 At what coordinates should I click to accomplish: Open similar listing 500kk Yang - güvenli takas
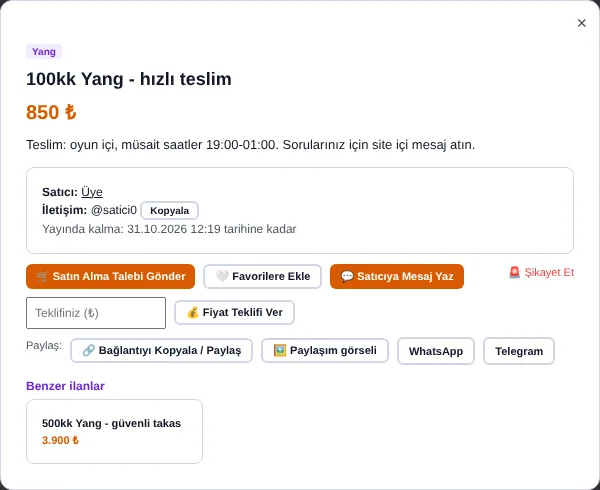114,431
